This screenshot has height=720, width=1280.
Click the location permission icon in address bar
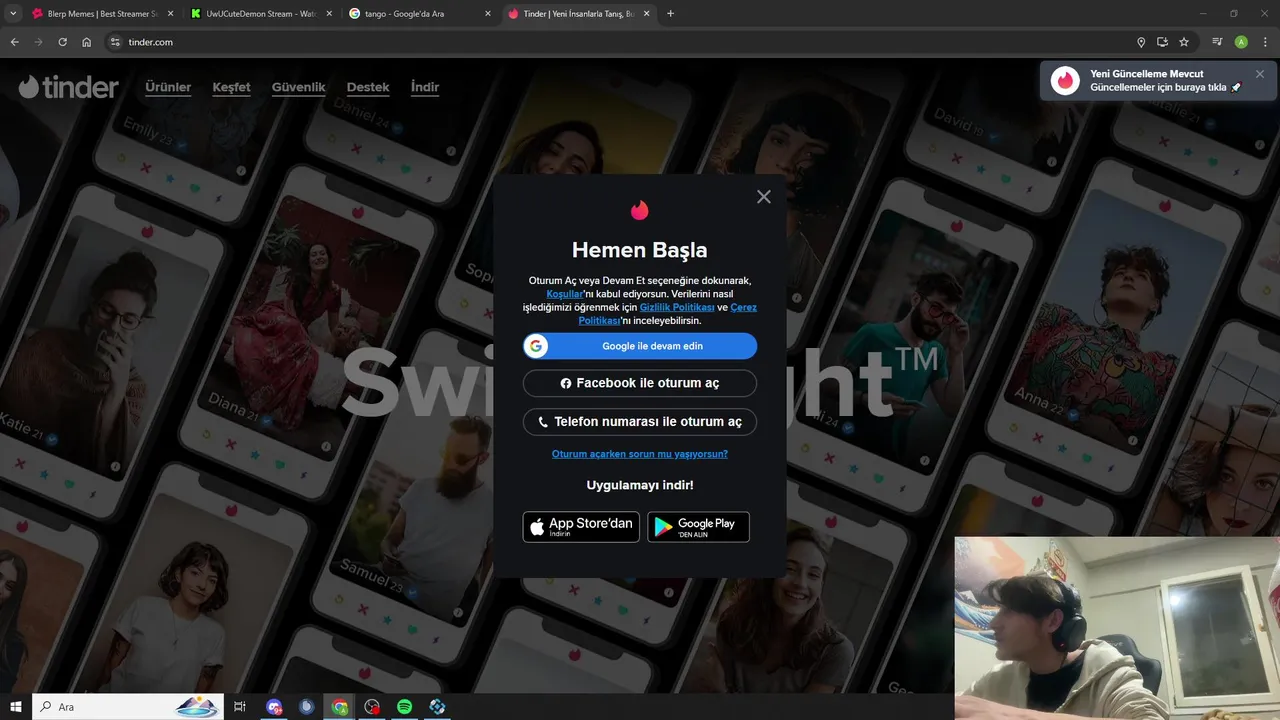1141,42
